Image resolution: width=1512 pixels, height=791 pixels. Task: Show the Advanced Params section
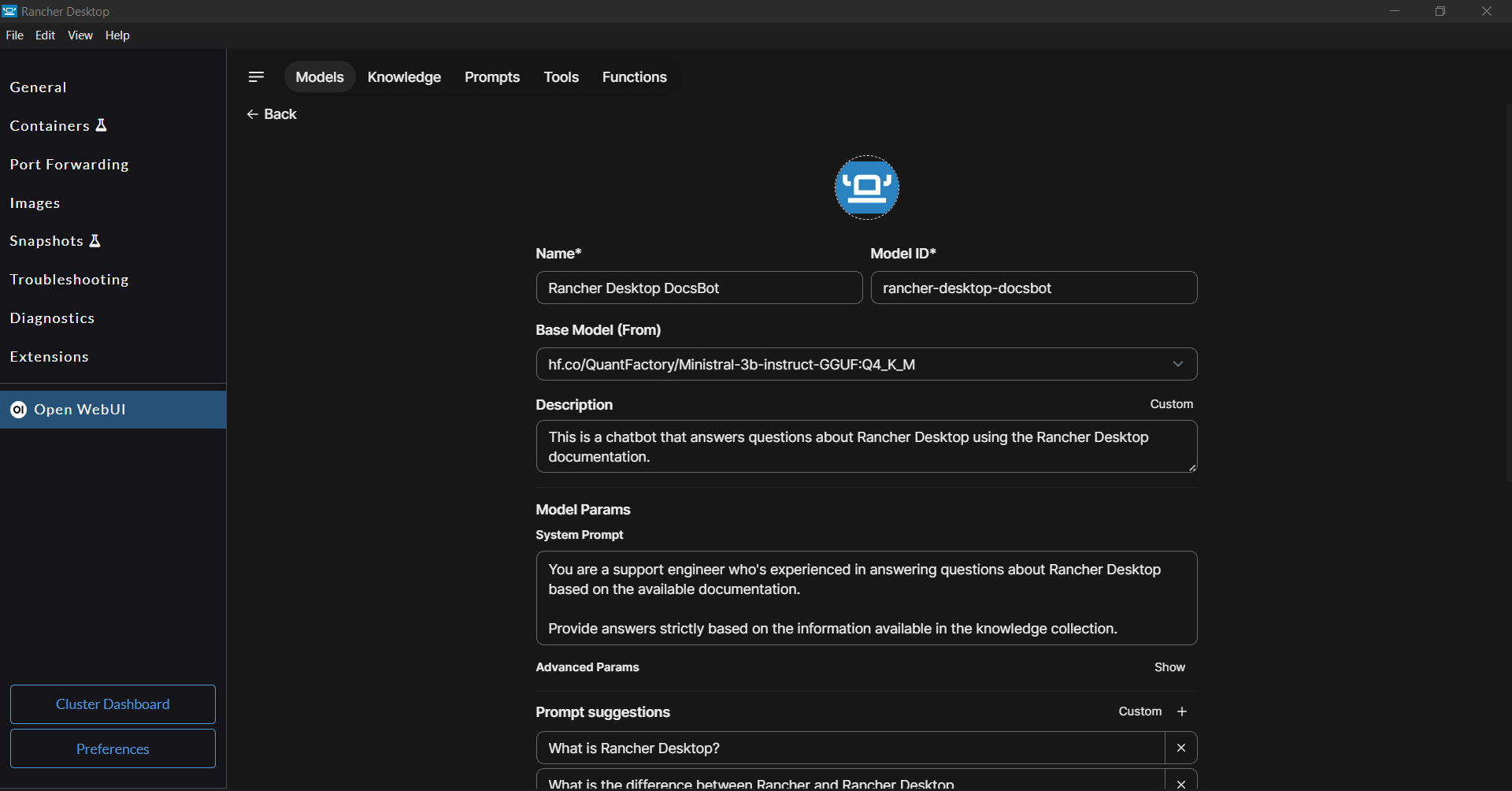[x=1169, y=667]
